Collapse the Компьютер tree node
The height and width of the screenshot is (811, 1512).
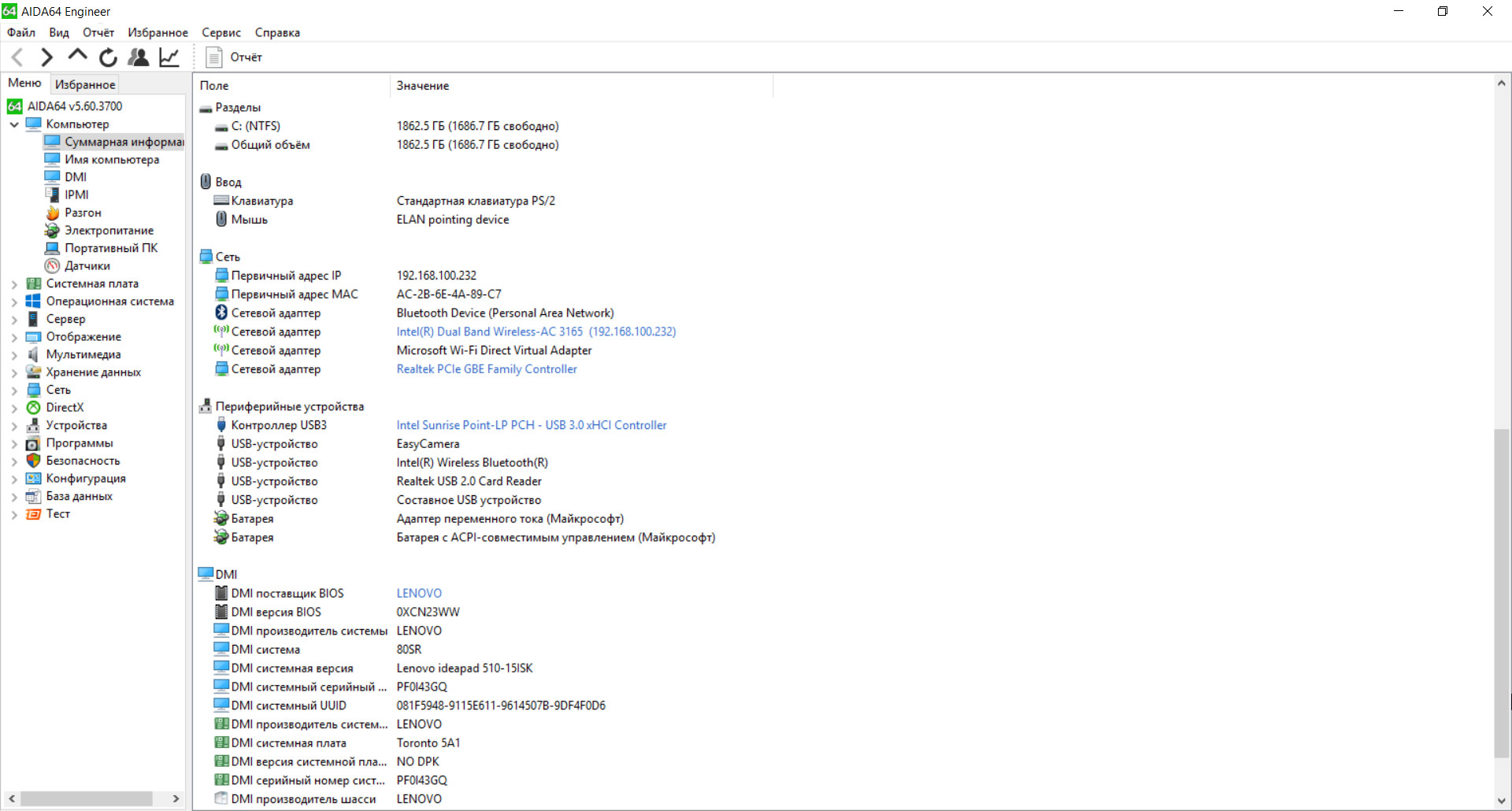[14, 124]
